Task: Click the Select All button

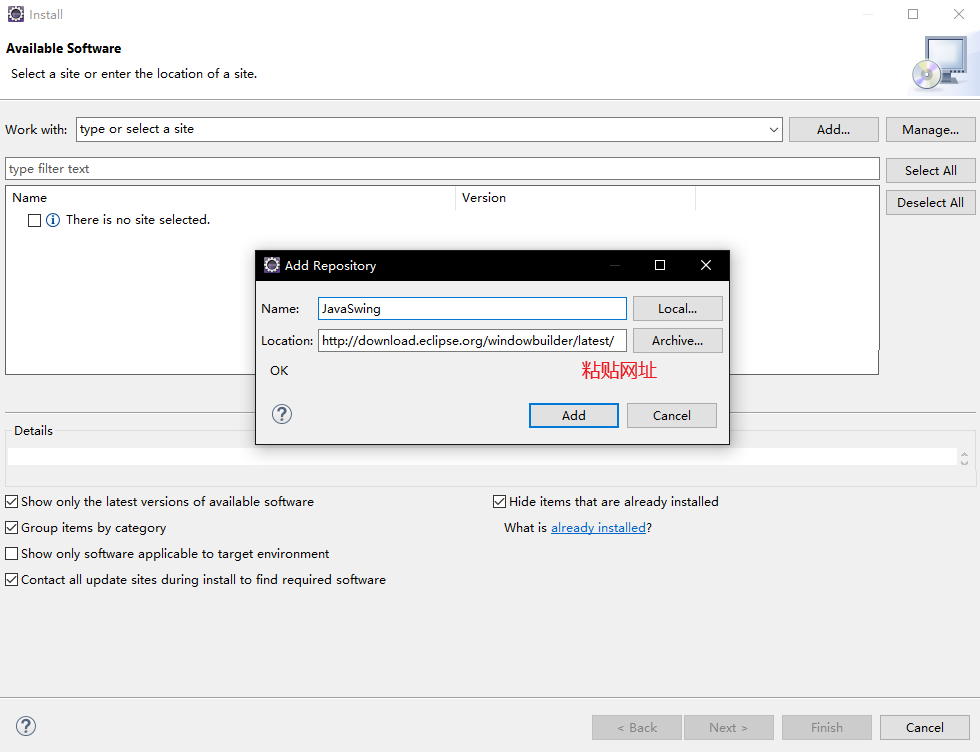Action: tap(931, 170)
